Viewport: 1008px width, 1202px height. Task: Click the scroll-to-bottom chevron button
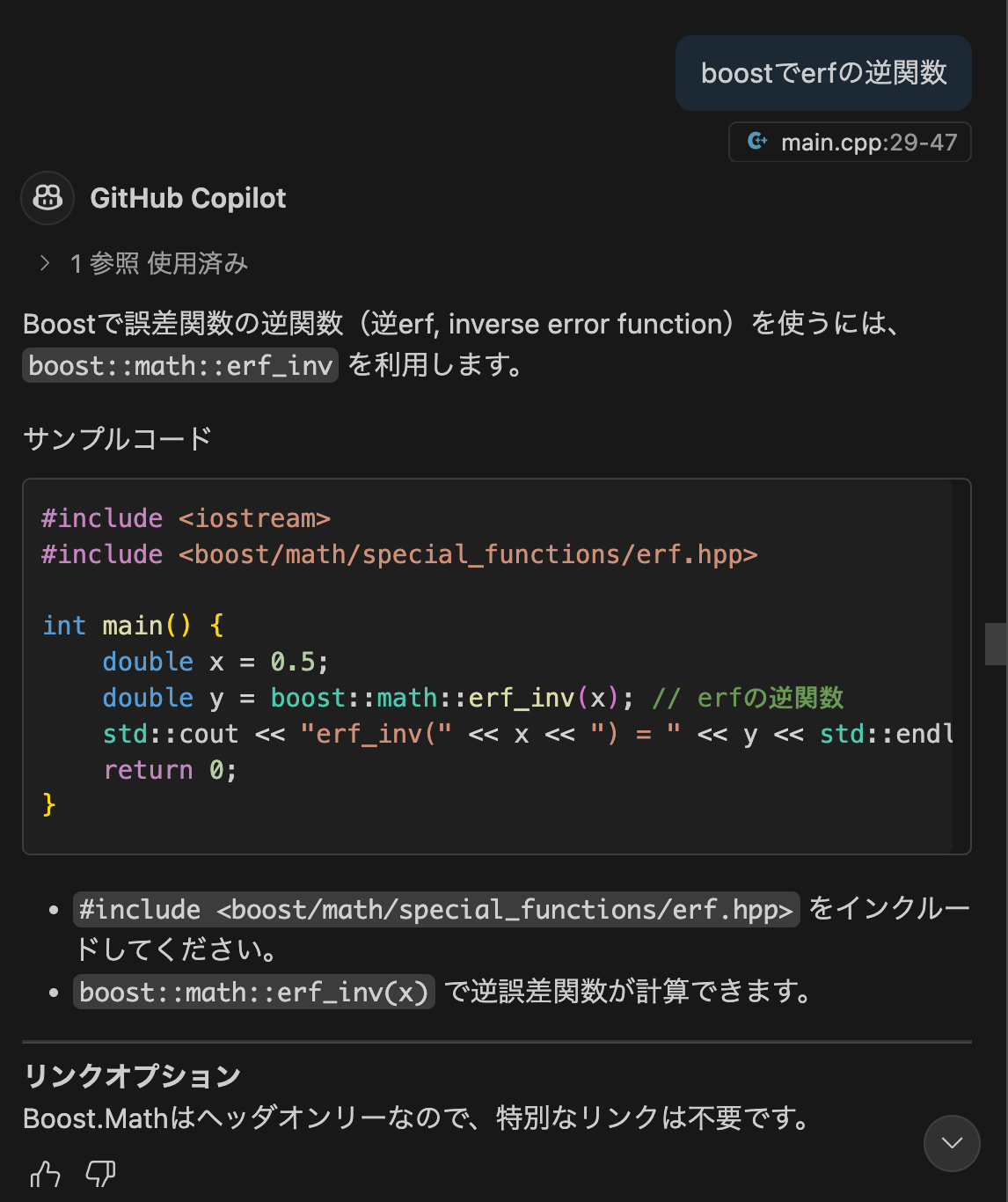pyautogui.click(x=952, y=1143)
